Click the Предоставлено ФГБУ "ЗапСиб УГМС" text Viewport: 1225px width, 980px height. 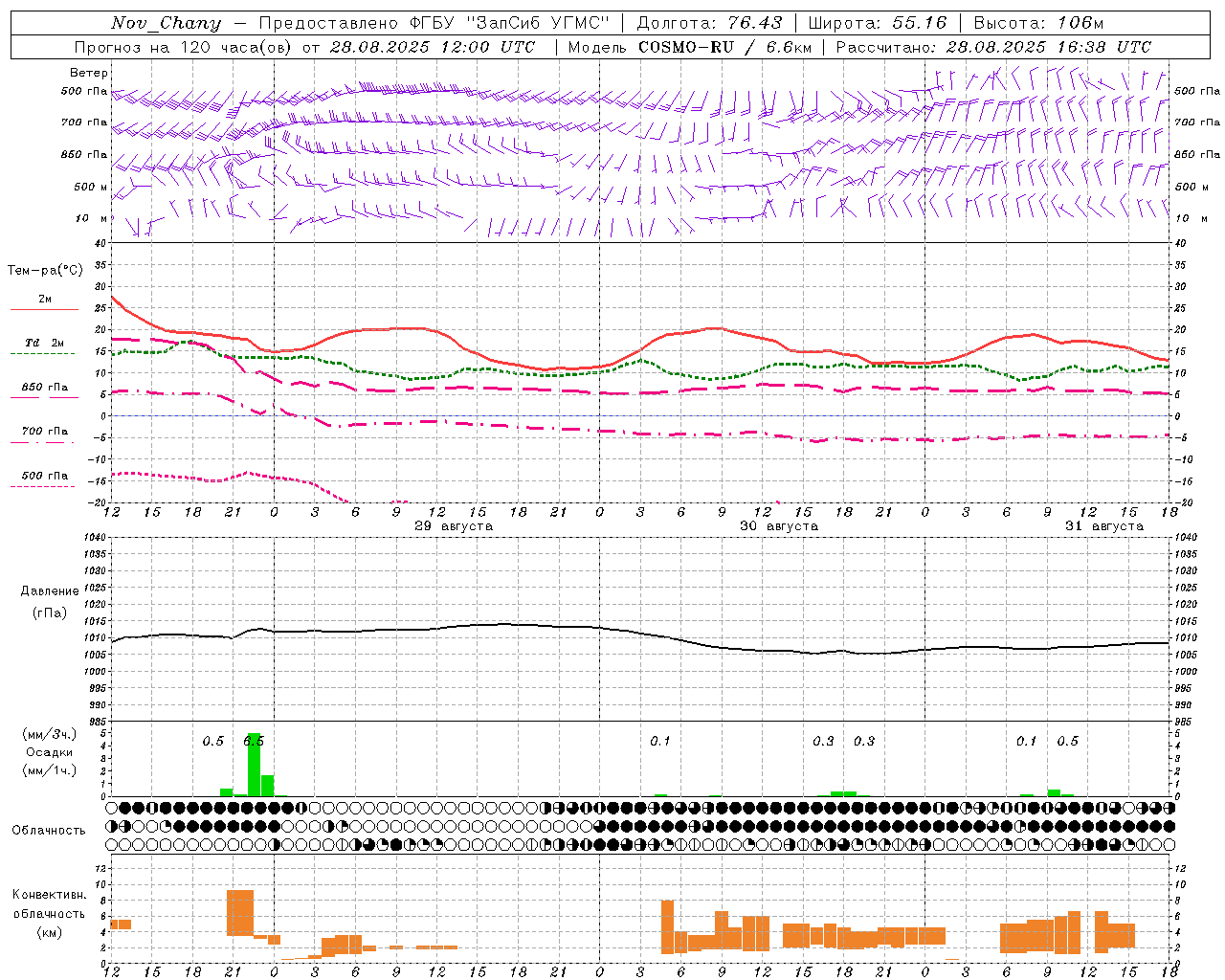coord(434,23)
